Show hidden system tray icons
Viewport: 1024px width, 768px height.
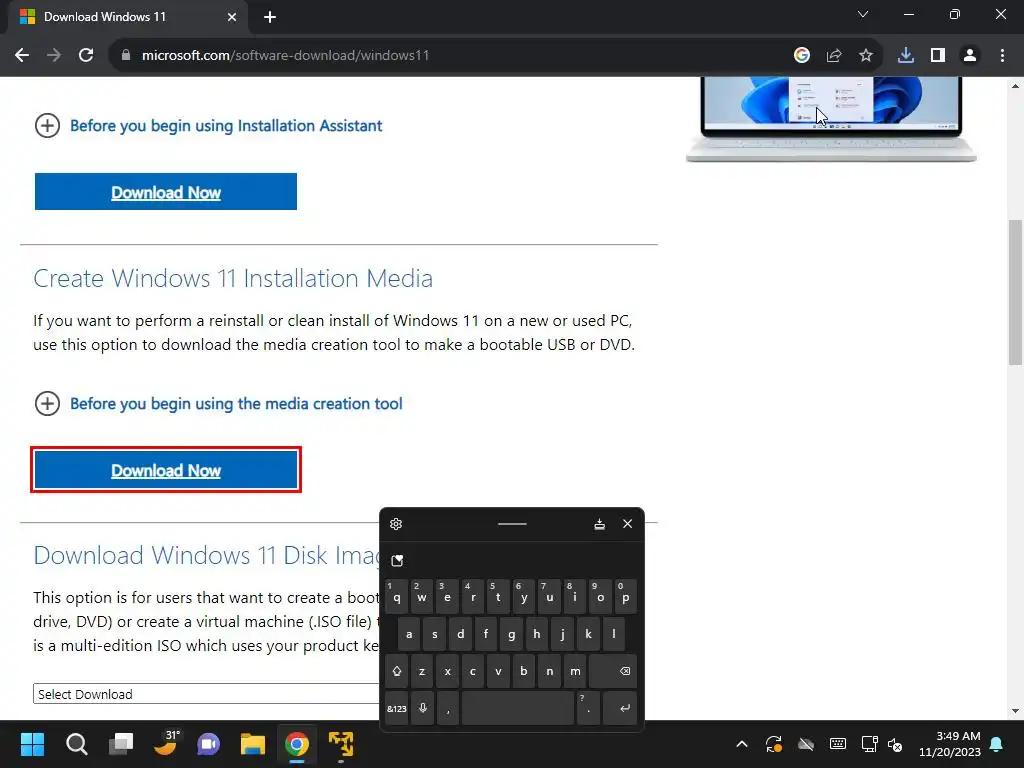click(742, 744)
